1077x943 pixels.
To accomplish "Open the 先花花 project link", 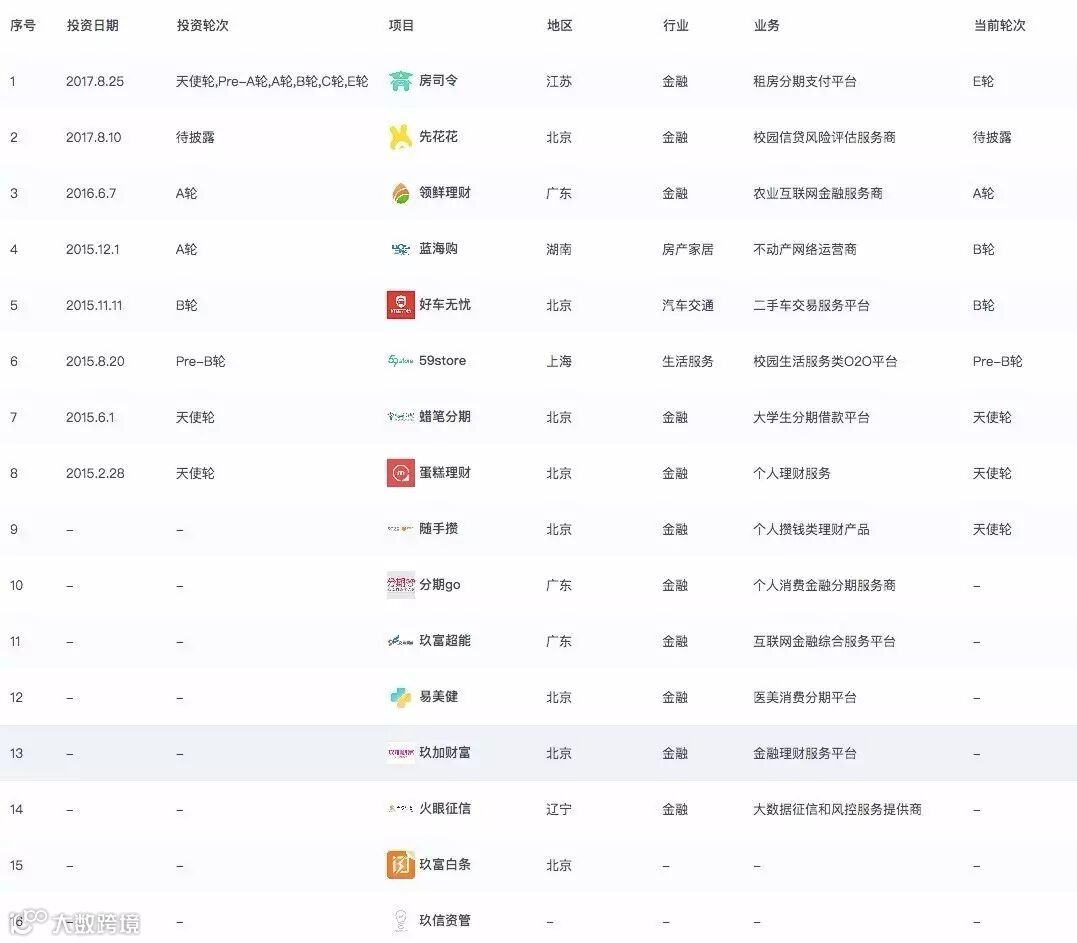I will tap(438, 137).
